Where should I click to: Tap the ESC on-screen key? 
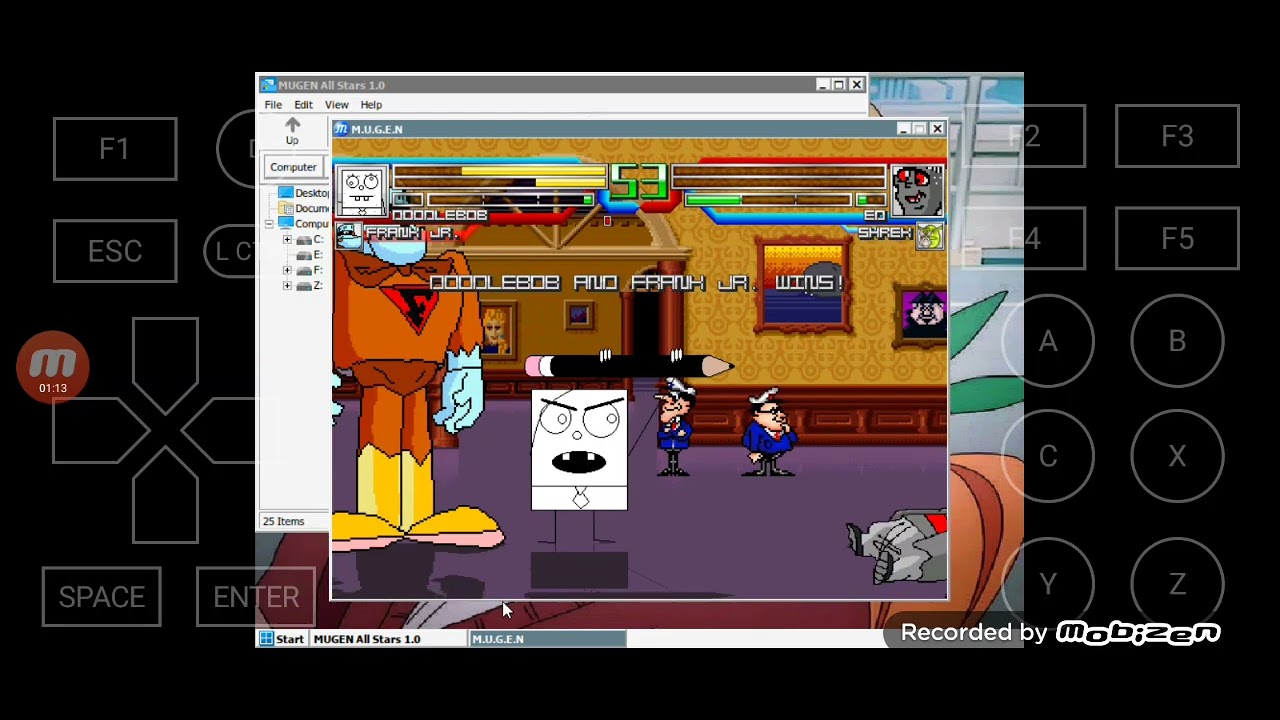pos(115,251)
